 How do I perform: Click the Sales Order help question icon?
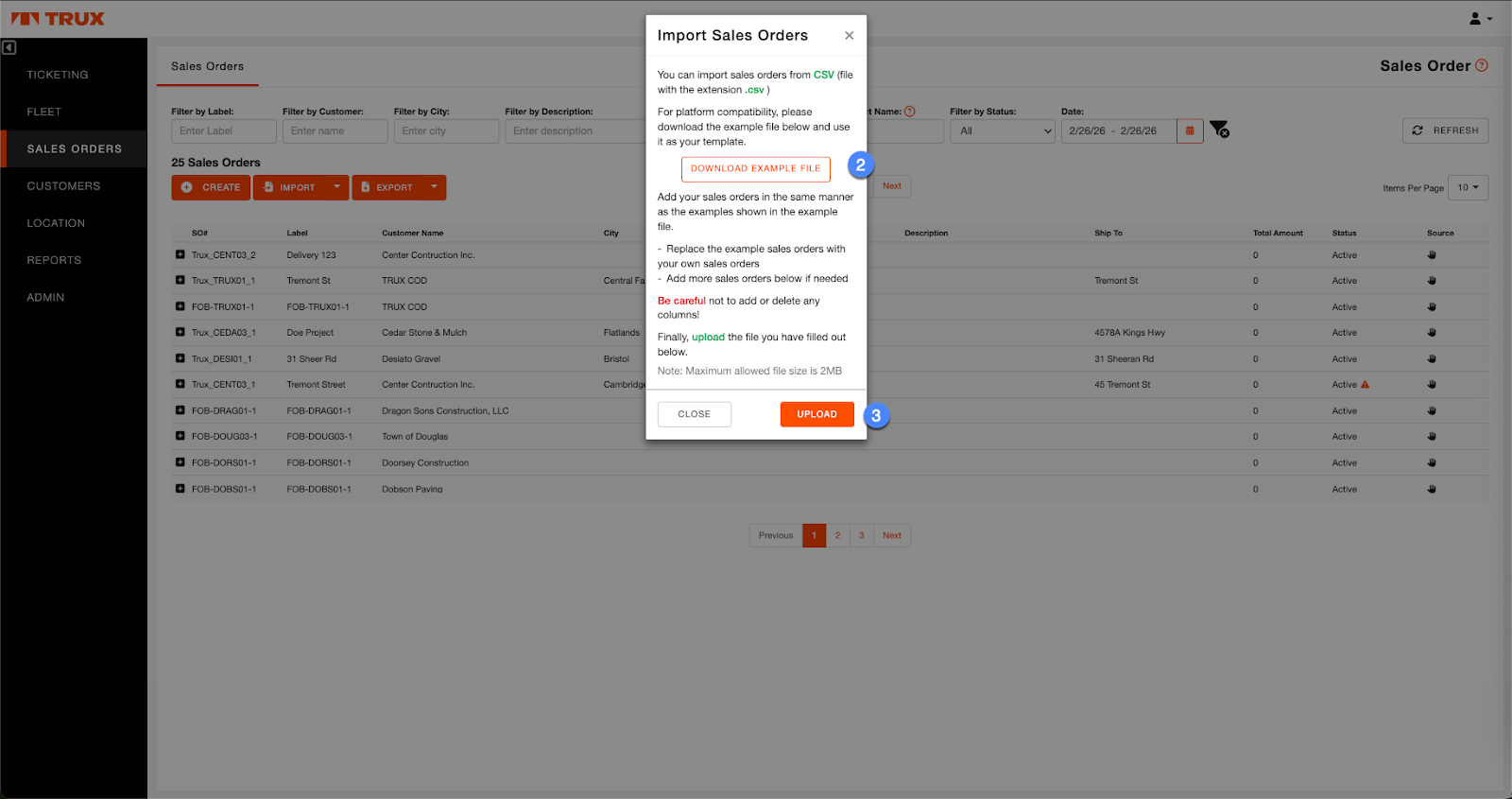1482,65
